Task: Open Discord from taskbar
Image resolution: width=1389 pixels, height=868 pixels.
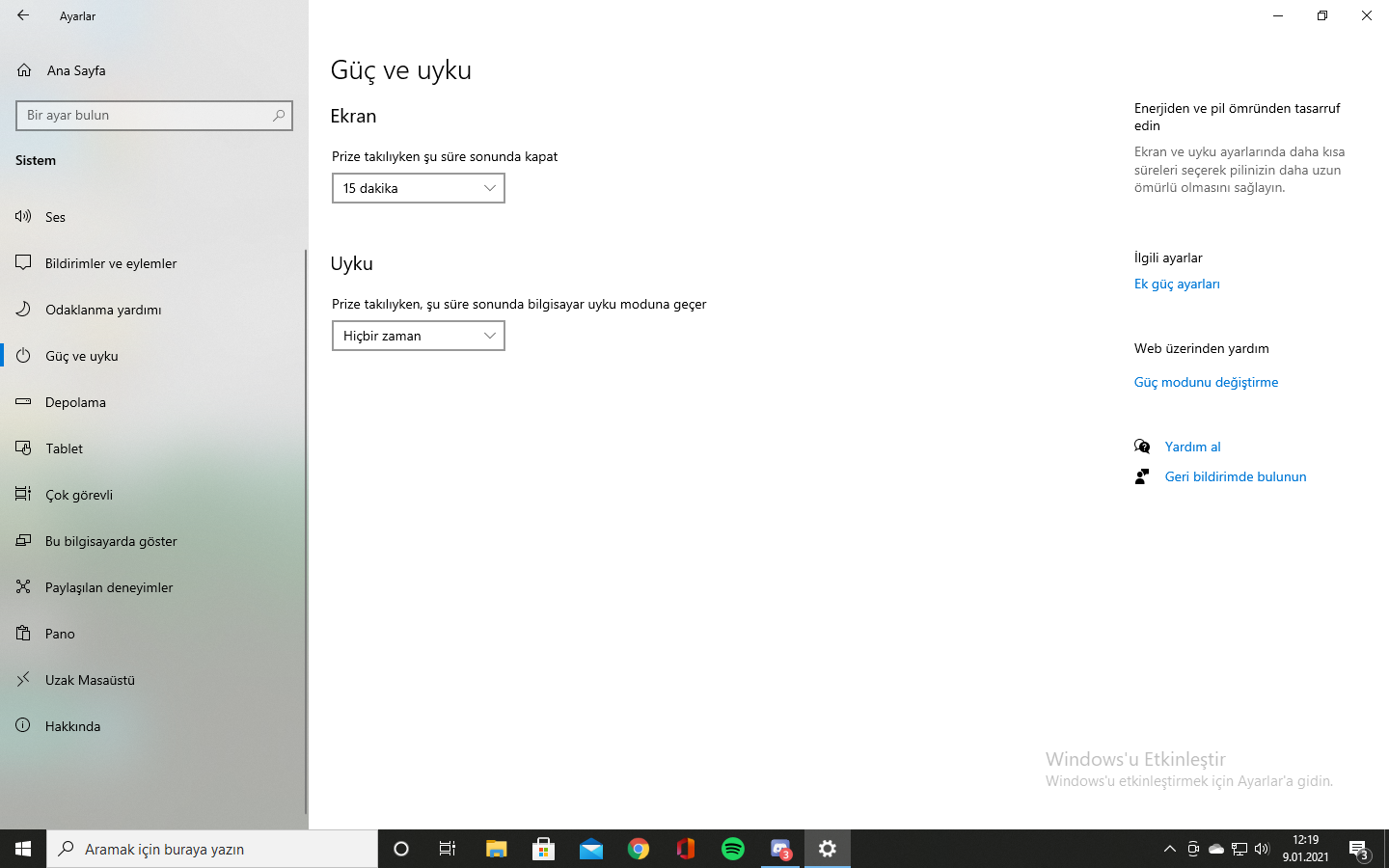Action: pos(780,849)
